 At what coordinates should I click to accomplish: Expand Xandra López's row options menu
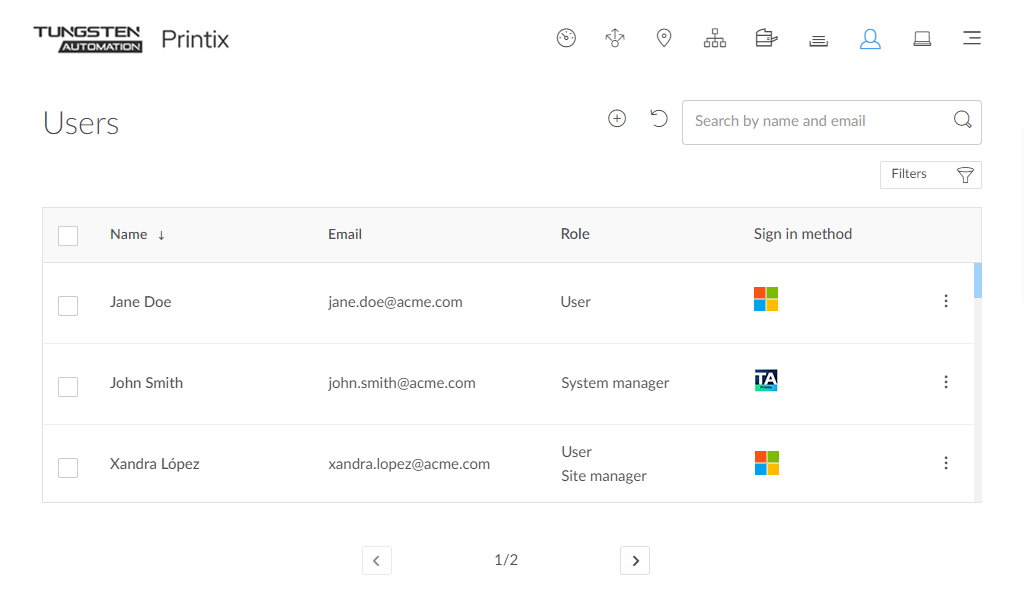click(x=946, y=463)
